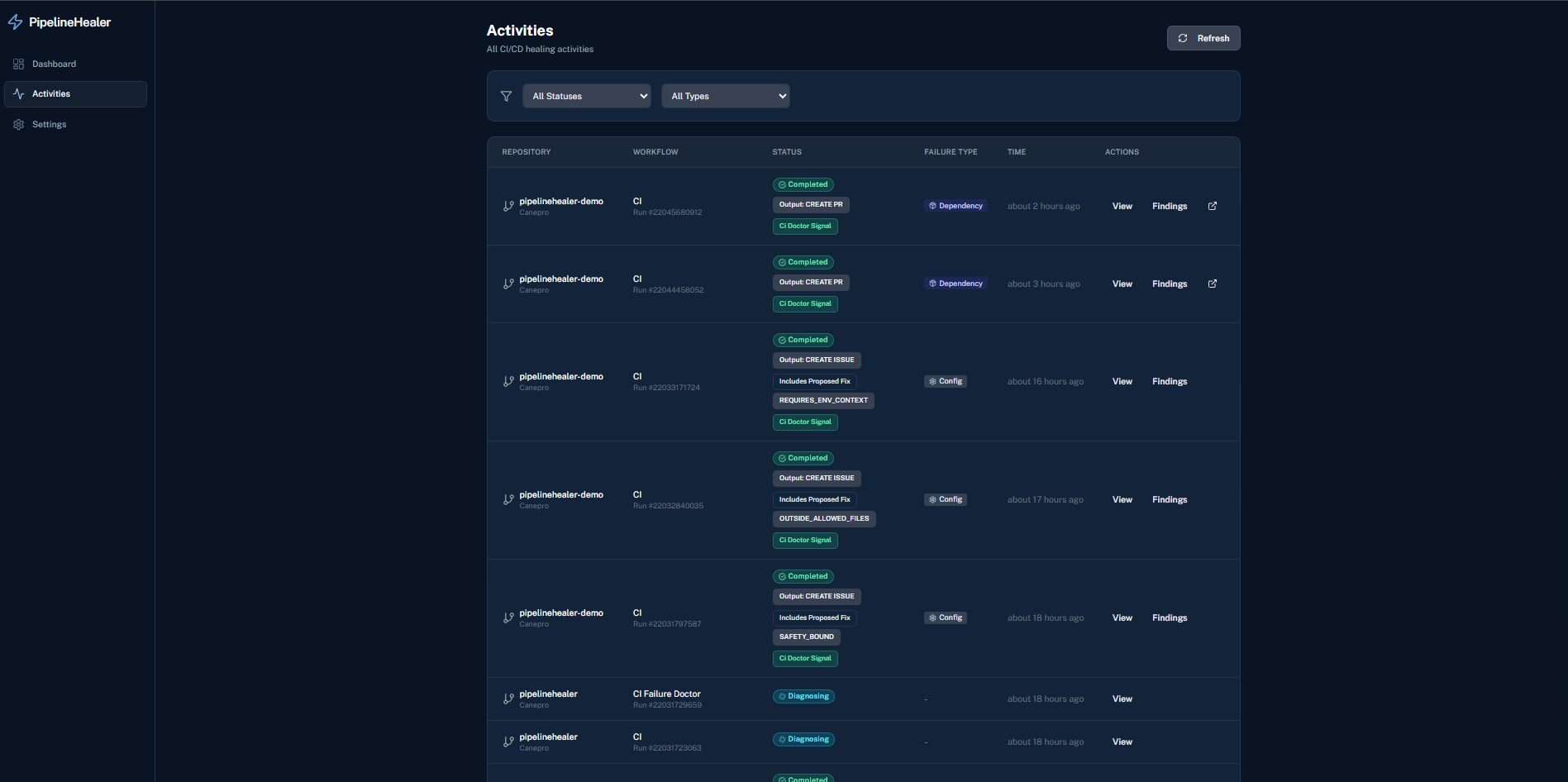Viewport: 1568px width, 782px height.
Task: Click the Dependency badge for run #22045680912
Action: [x=956, y=206]
